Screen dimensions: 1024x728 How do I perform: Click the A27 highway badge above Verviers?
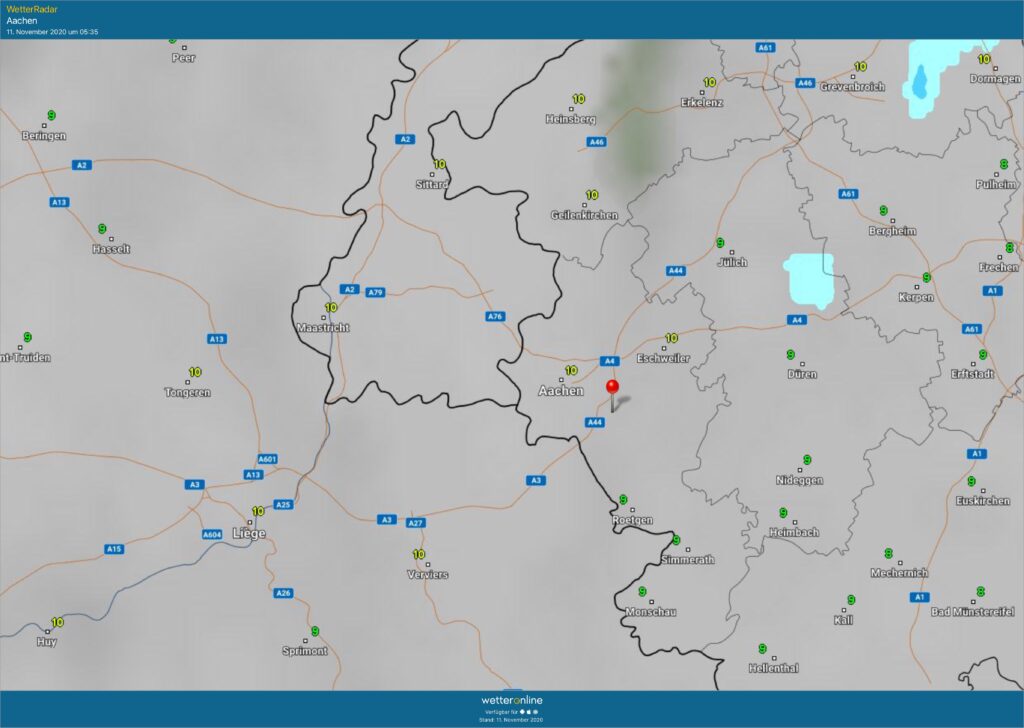click(415, 523)
